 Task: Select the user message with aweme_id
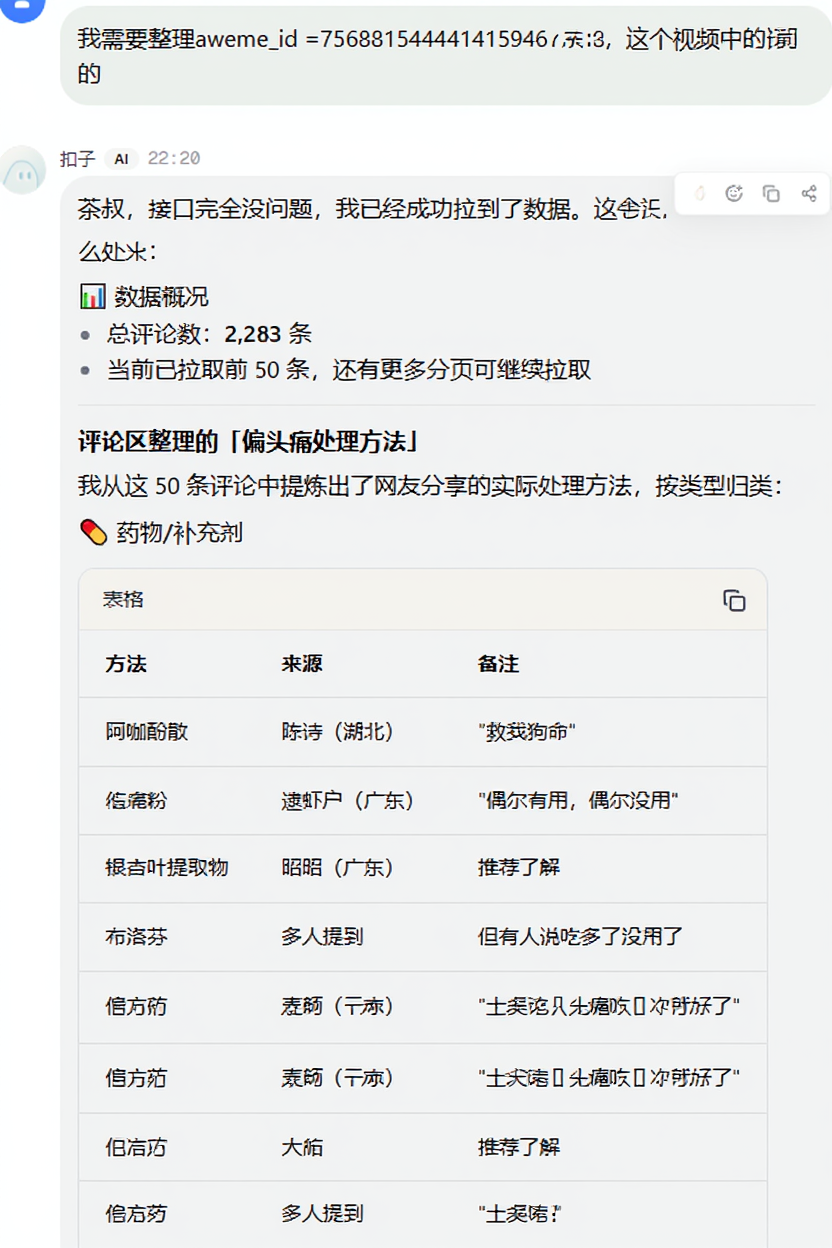point(444,56)
